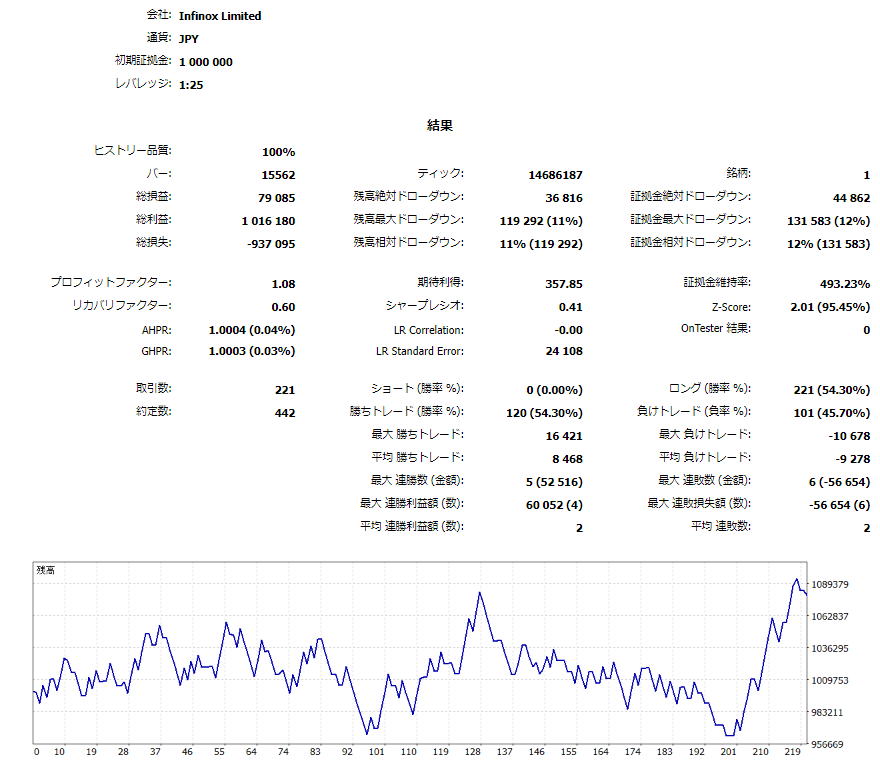Image resolution: width=880 pixels, height=763 pixels.
Task: Click largest winning trade value 16 421
Action: [564, 436]
